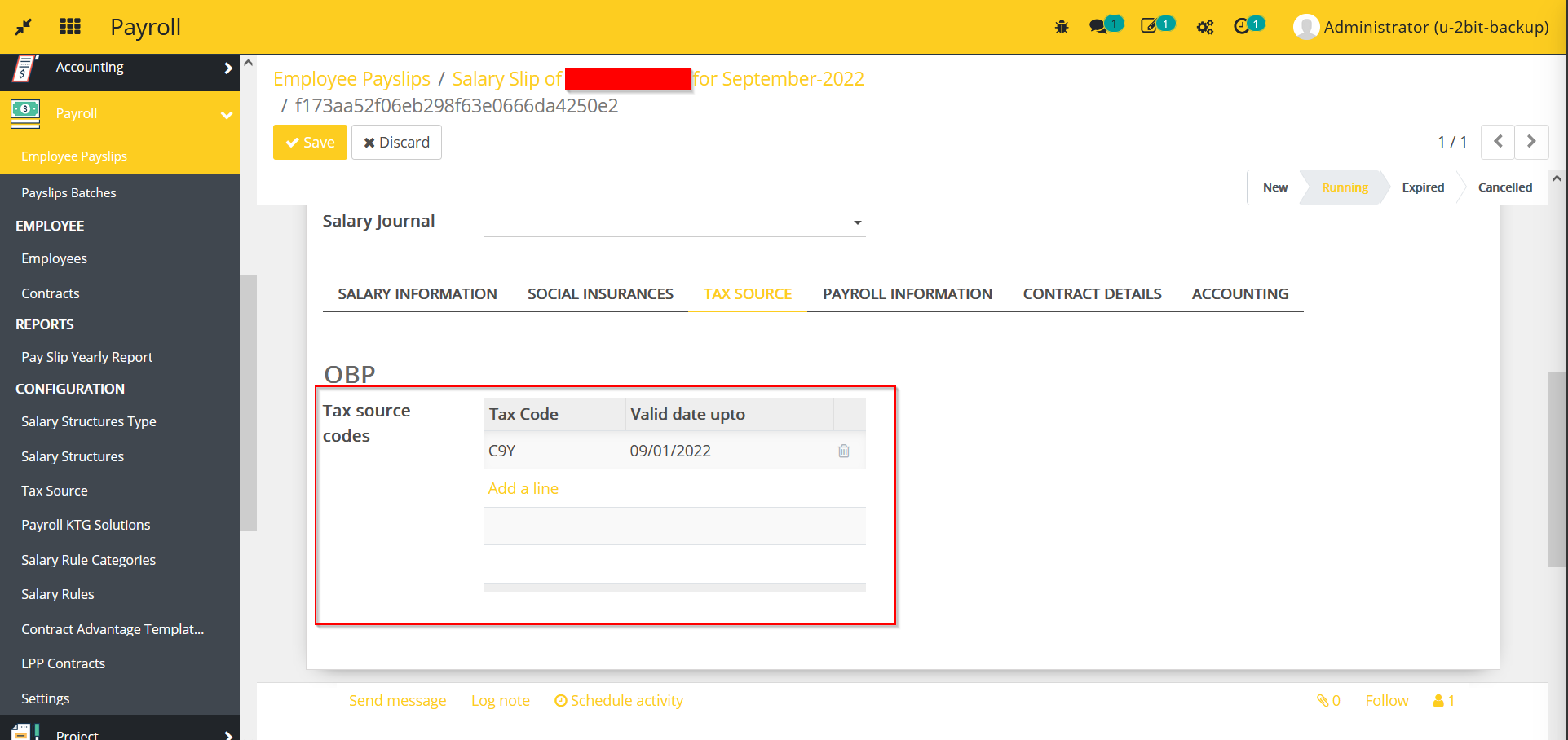Open the conversations messages icon

(1099, 27)
